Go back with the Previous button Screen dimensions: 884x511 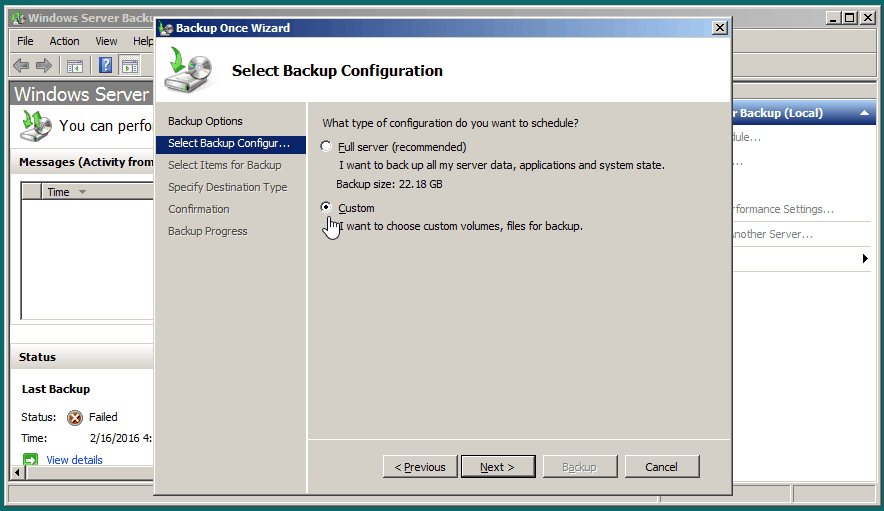click(420, 467)
